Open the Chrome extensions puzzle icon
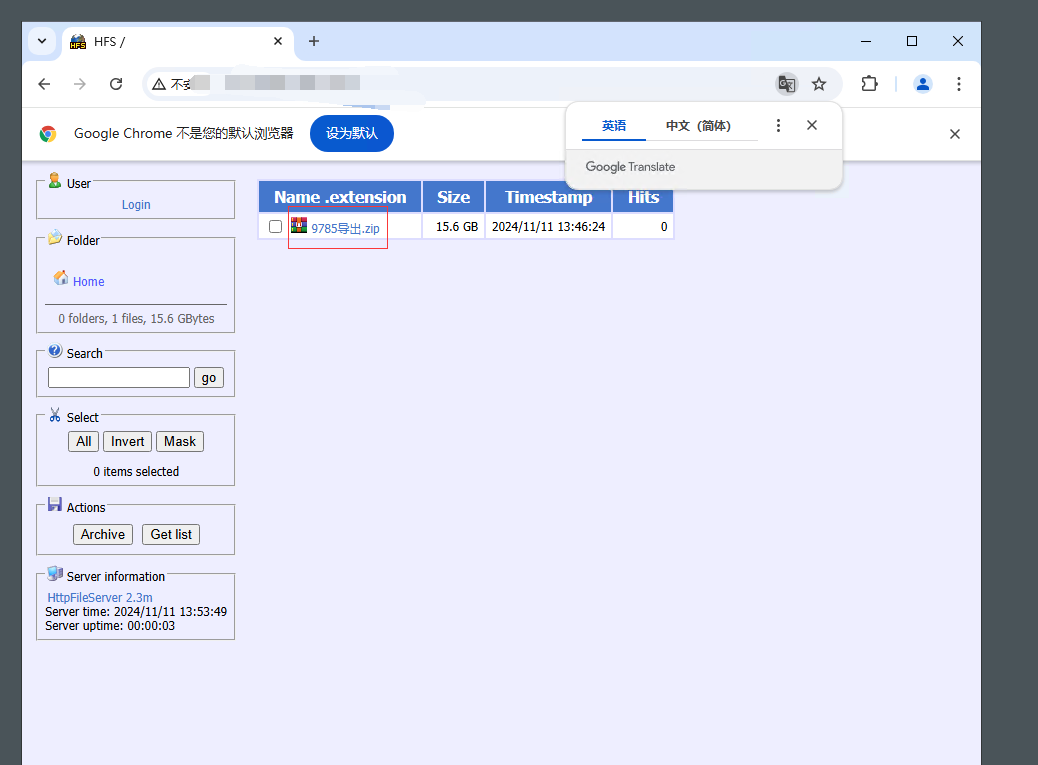Screen dimensions: 1038x765 [870, 84]
